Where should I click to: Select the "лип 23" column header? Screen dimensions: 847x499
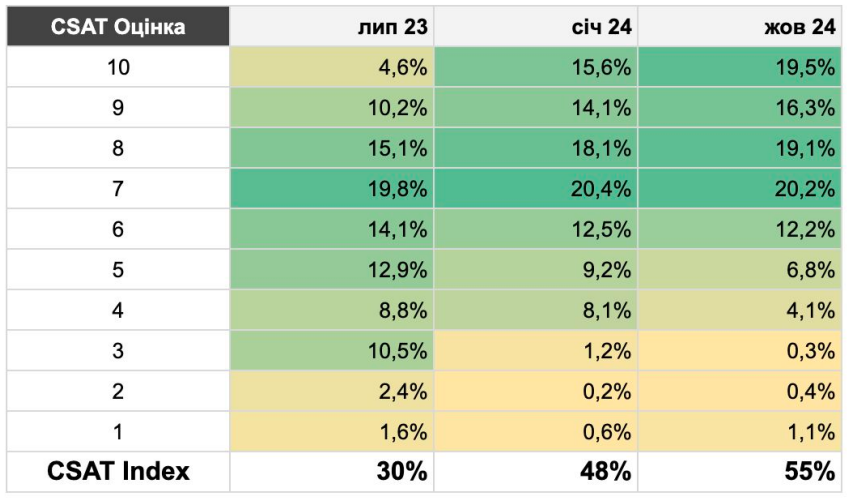[x=331, y=27]
